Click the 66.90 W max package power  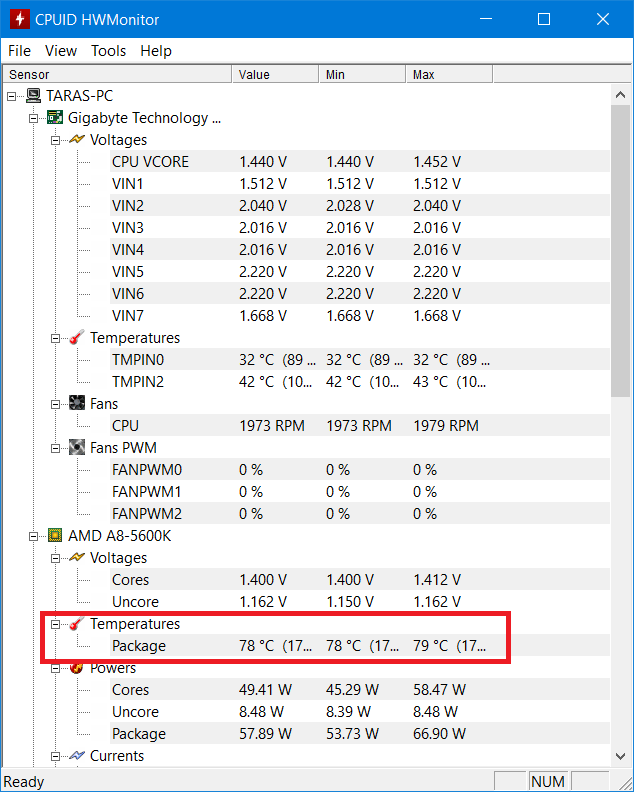439,733
